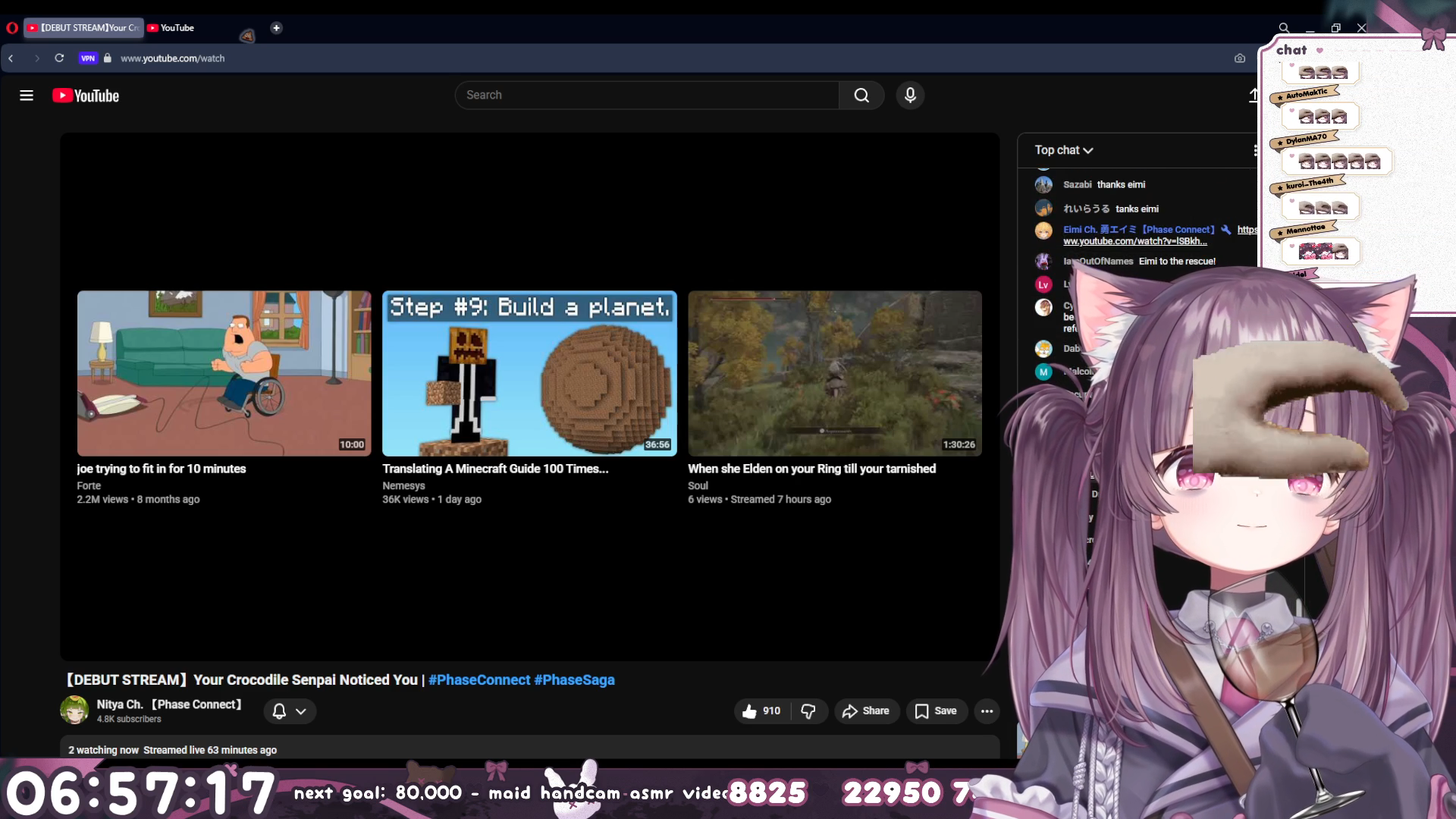Image resolution: width=1456 pixels, height=819 pixels.
Task: Reload the page in browser
Action: pyautogui.click(x=59, y=58)
